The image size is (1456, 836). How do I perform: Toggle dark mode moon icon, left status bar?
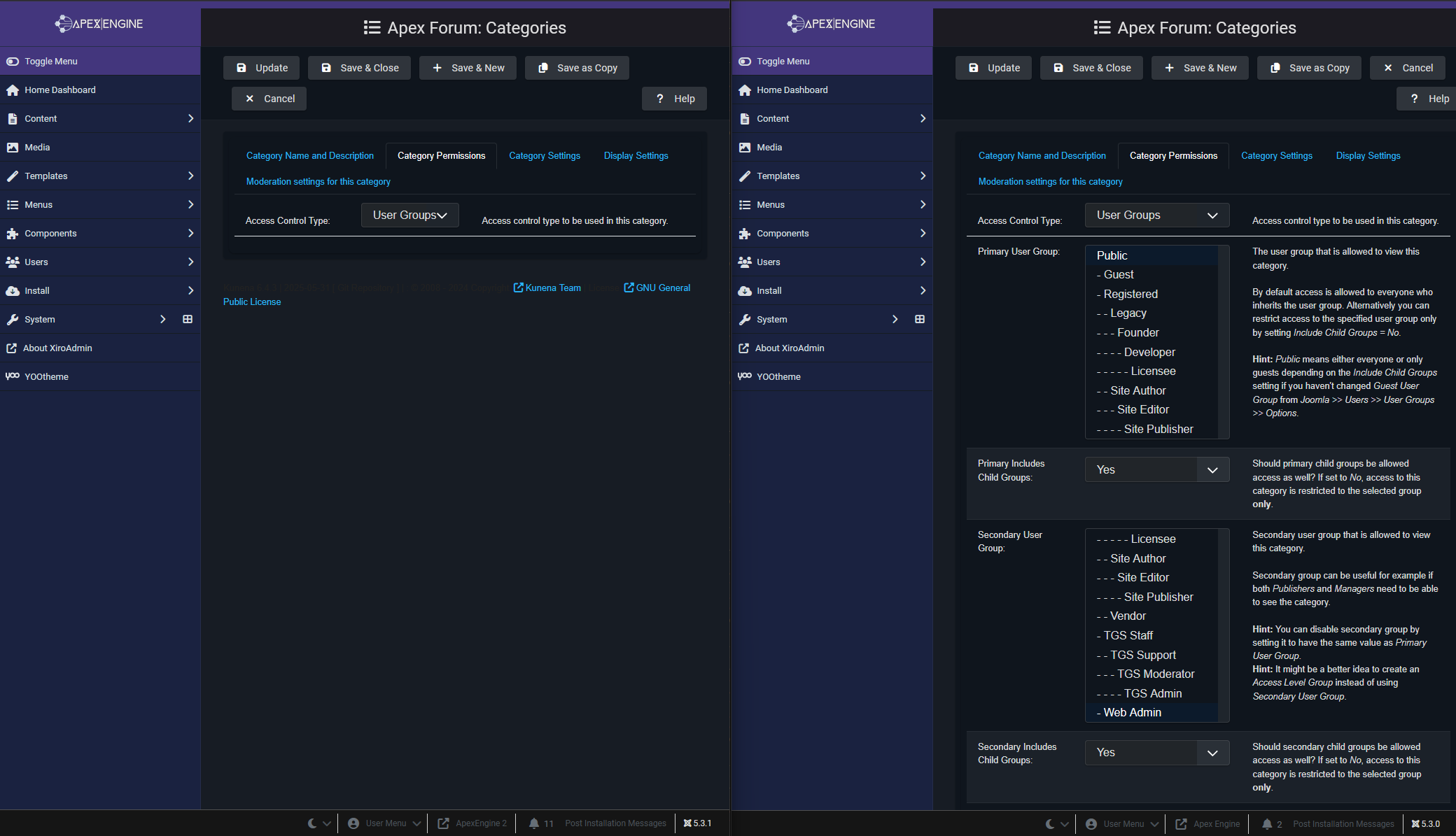click(312, 823)
